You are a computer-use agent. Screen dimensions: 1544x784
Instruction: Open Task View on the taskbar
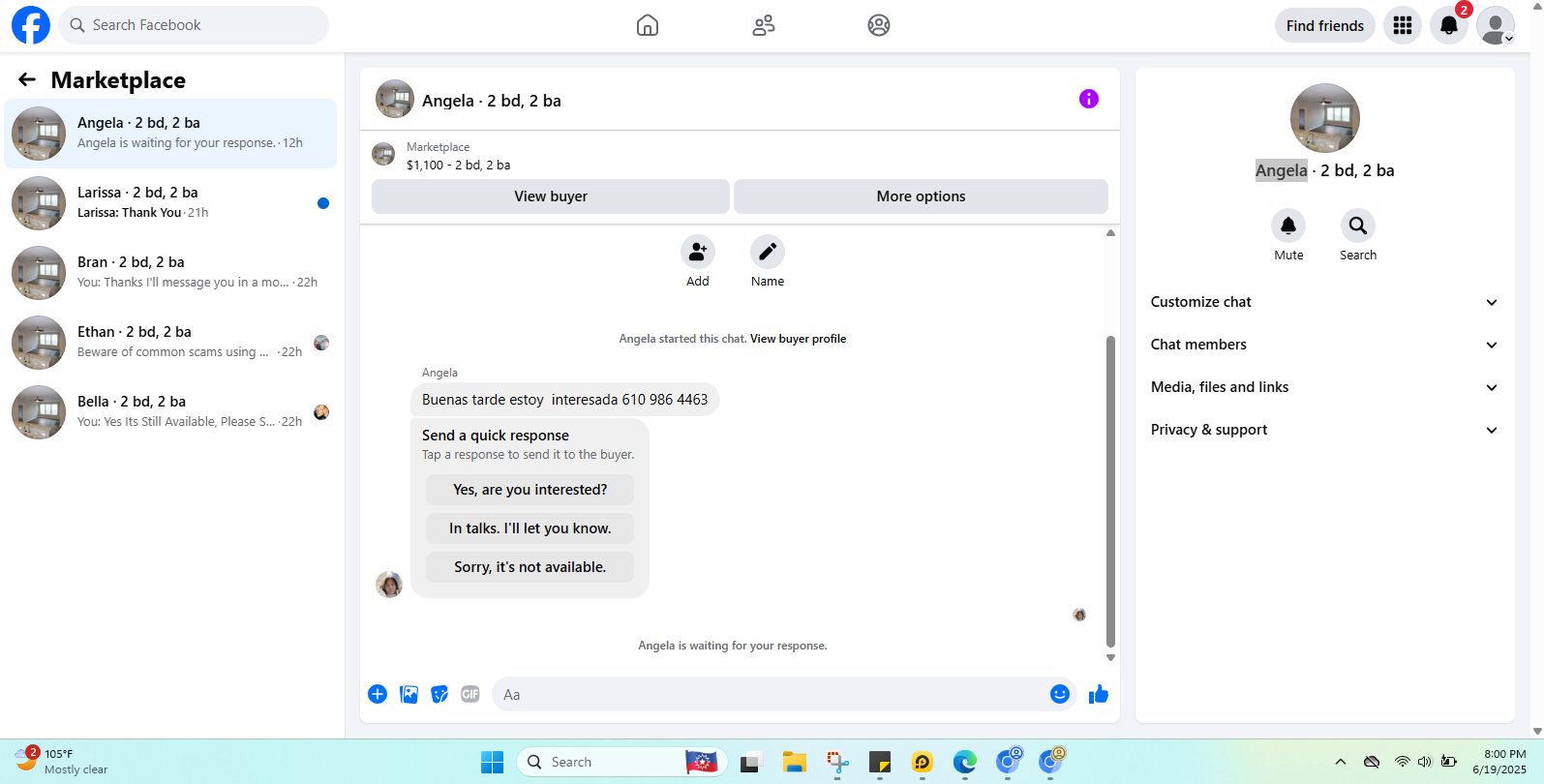coord(752,763)
